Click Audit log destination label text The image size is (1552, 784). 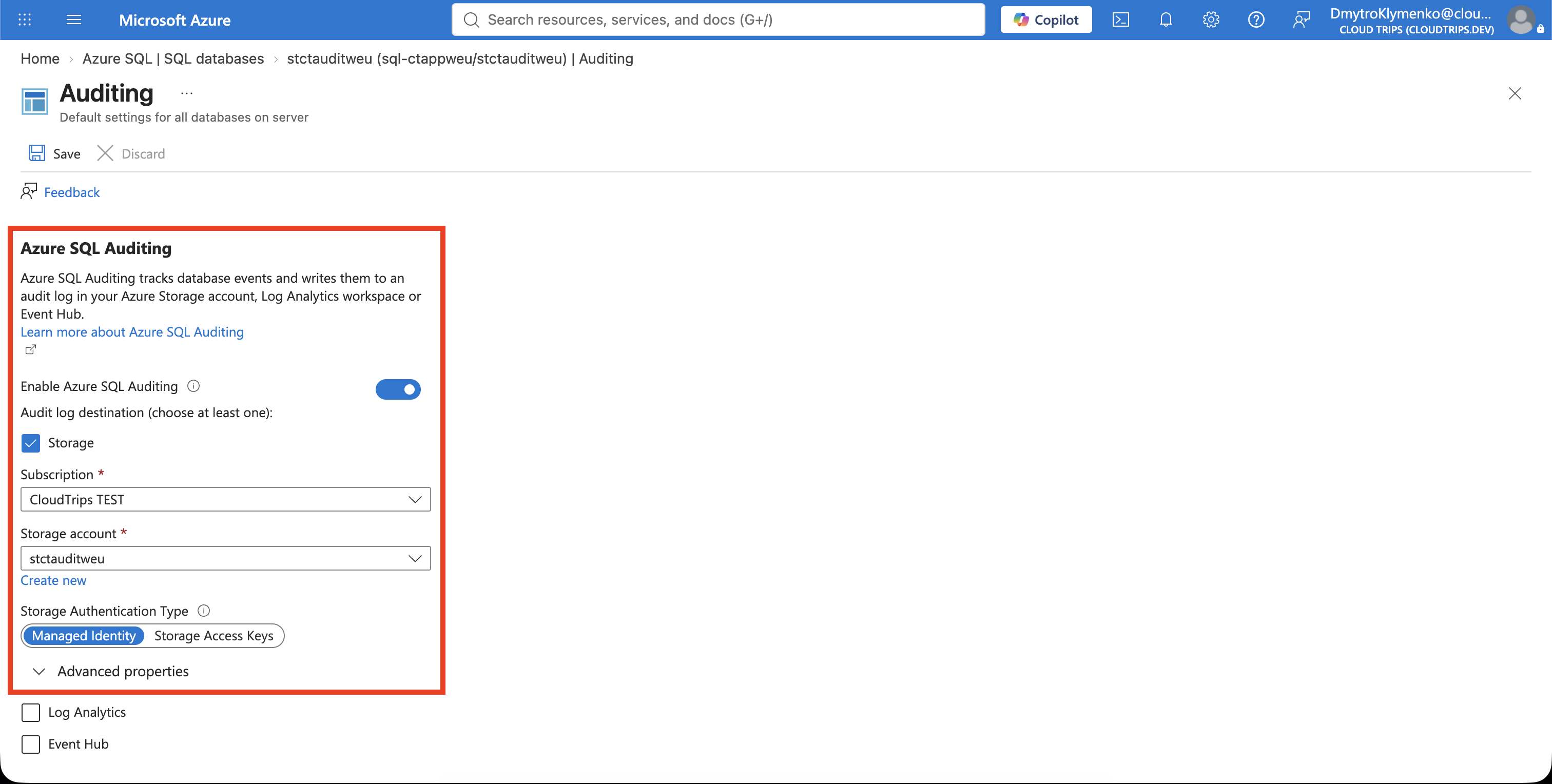pos(146,413)
